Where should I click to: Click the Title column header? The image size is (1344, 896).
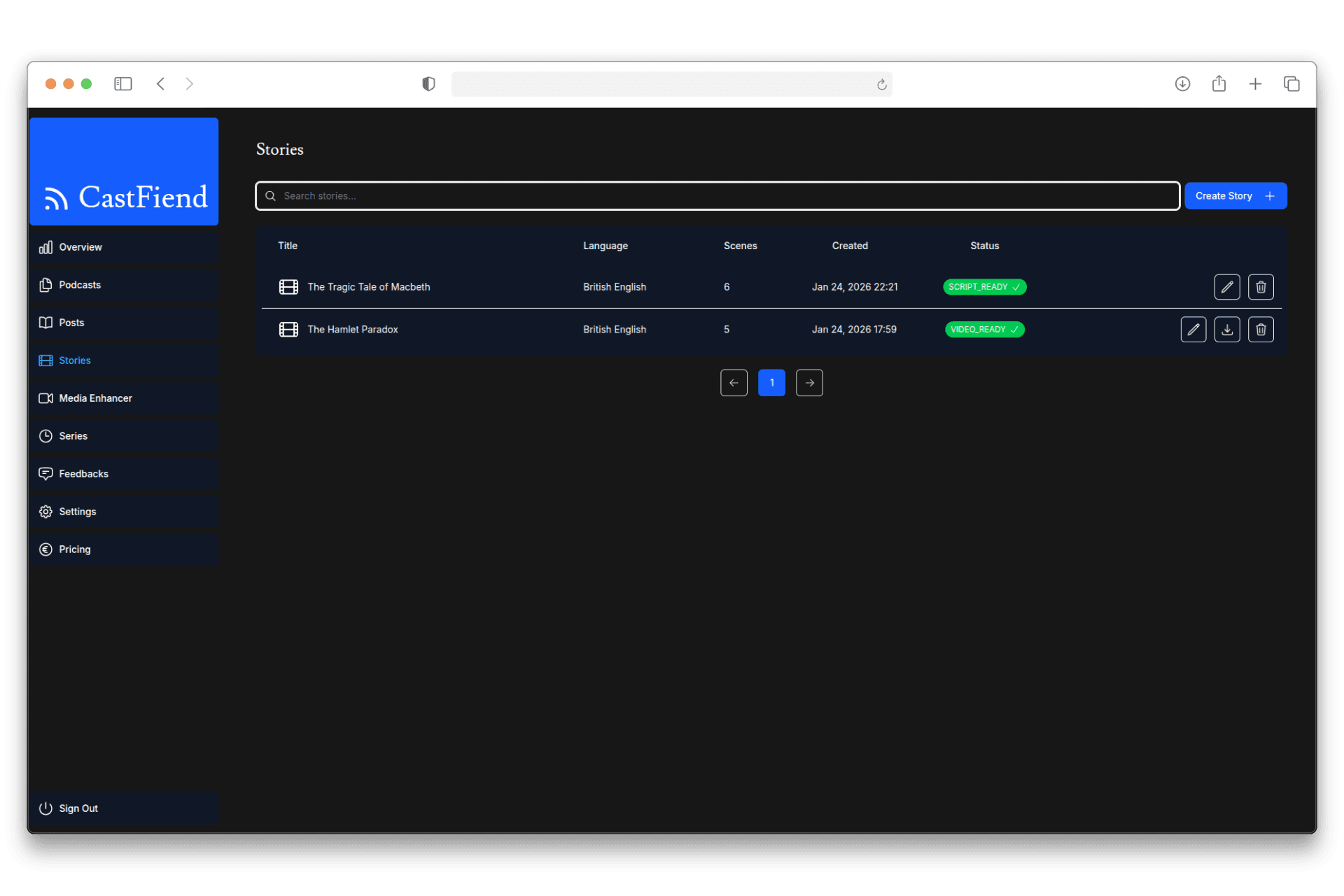coord(287,246)
